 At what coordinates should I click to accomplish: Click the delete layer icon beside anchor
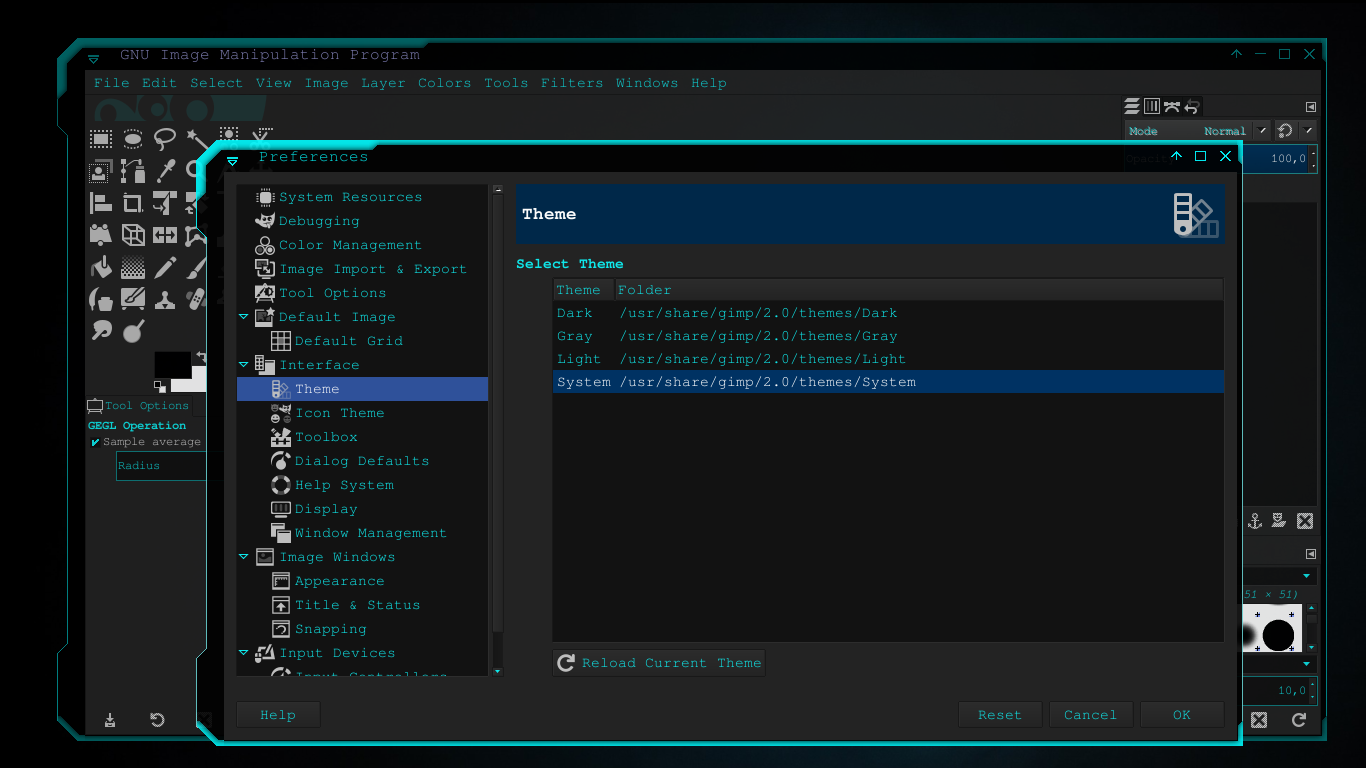[1305, 521]
